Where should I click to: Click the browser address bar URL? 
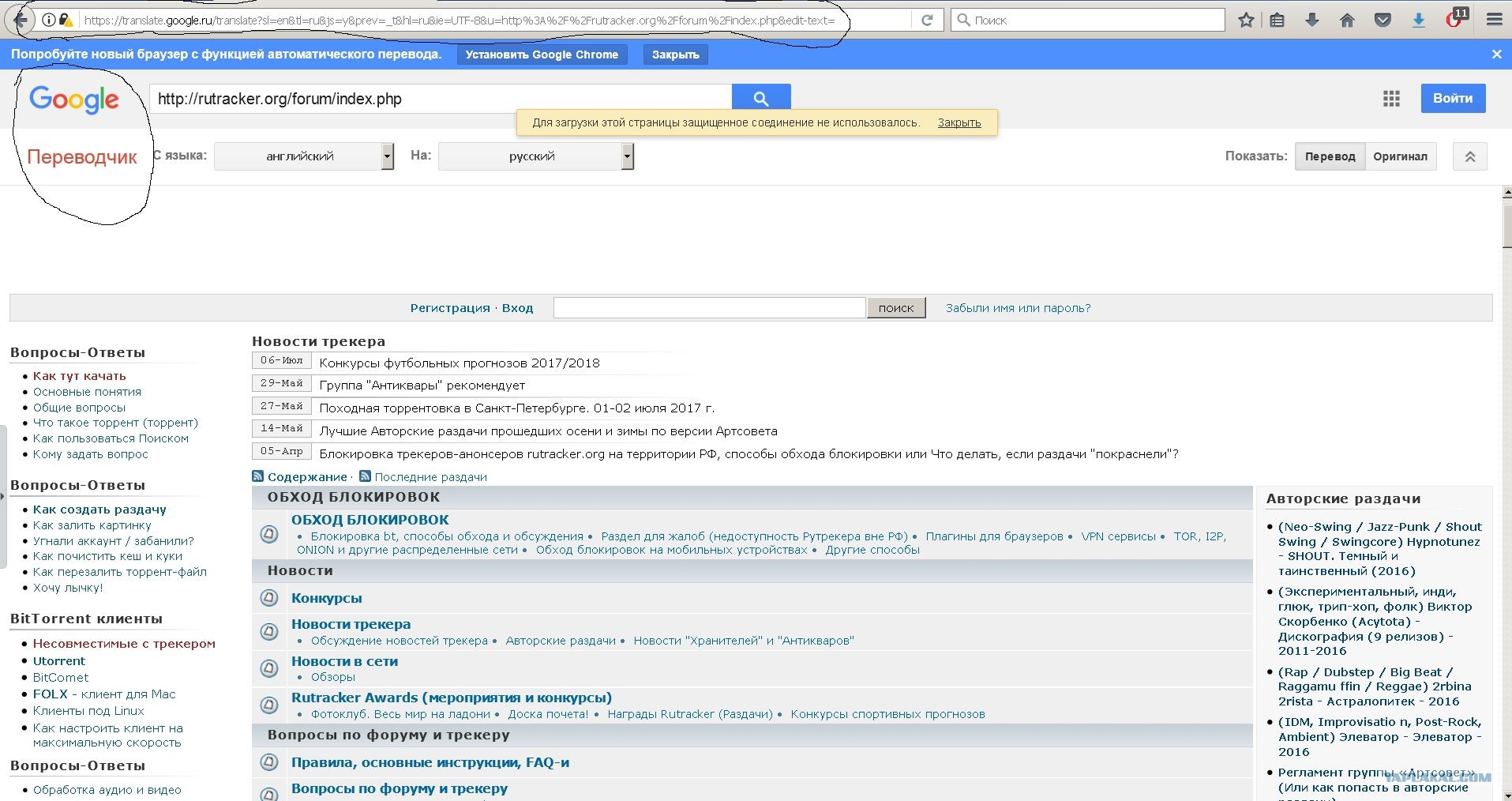(x=458, y=21)
